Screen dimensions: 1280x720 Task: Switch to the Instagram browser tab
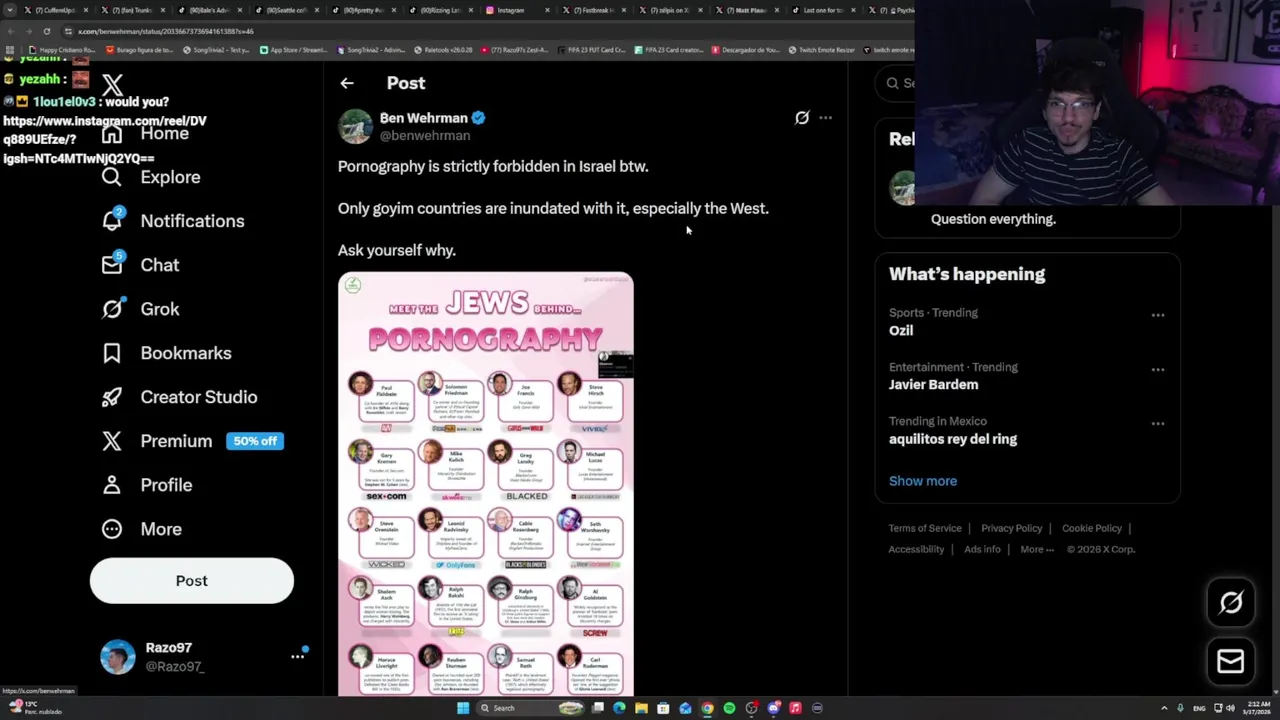pos(517,10)
